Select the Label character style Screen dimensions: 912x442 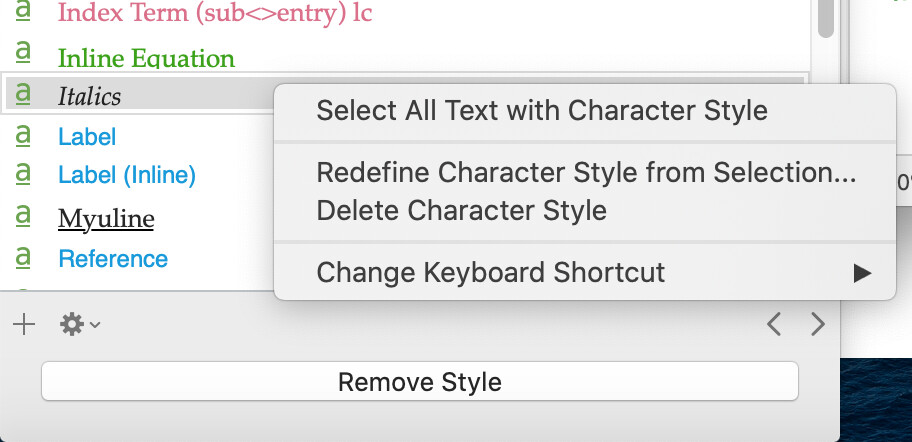[x=87, y=137]
